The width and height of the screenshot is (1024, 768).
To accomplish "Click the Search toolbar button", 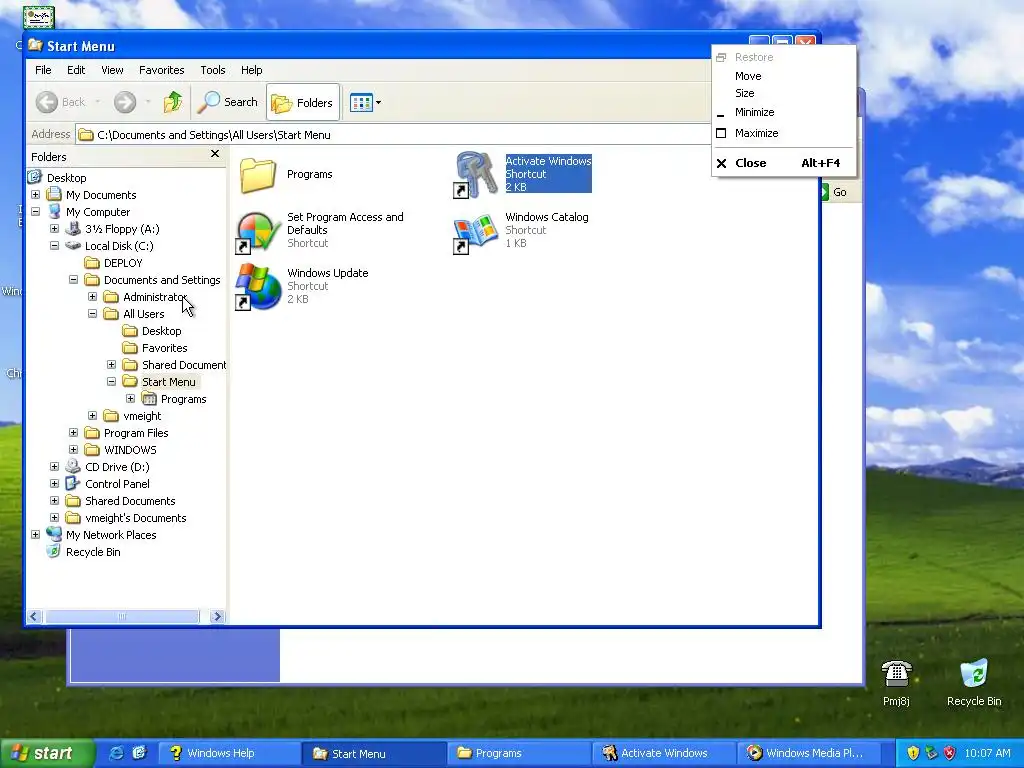I will tap(228, 102).
